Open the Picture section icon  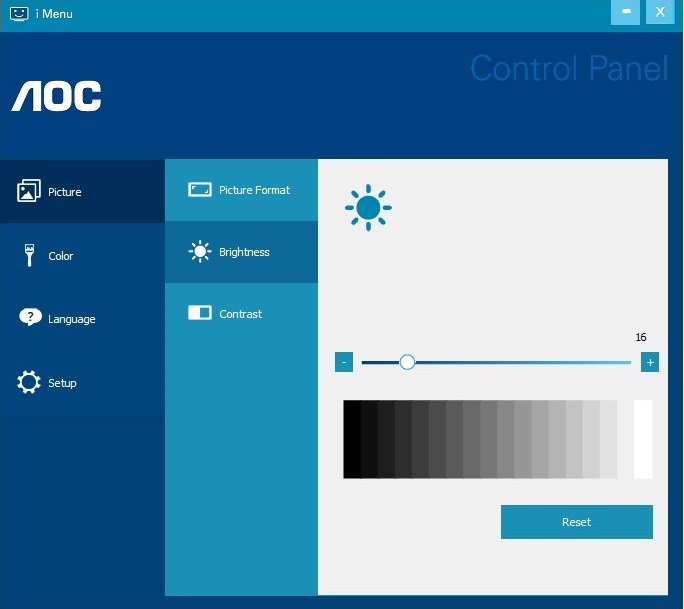point(29,191)
